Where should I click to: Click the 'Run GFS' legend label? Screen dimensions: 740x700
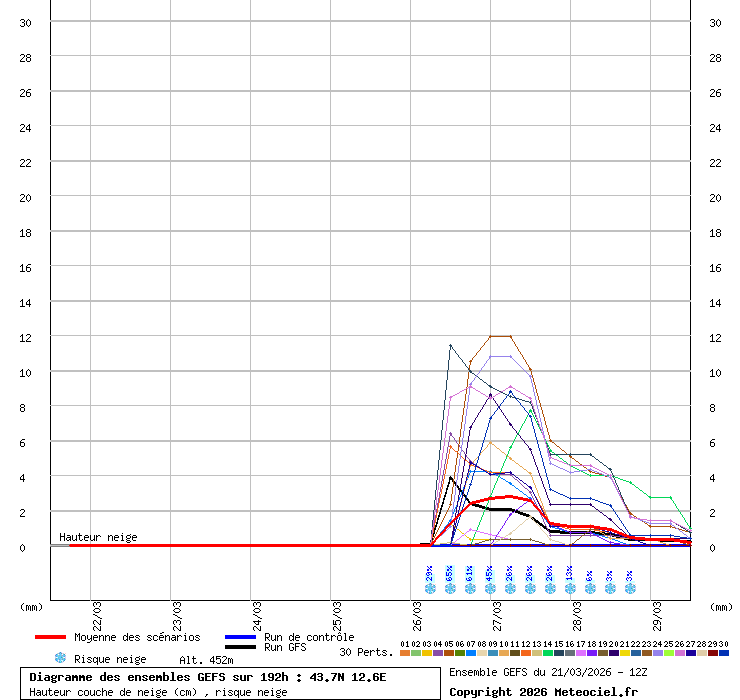point(285,647)
